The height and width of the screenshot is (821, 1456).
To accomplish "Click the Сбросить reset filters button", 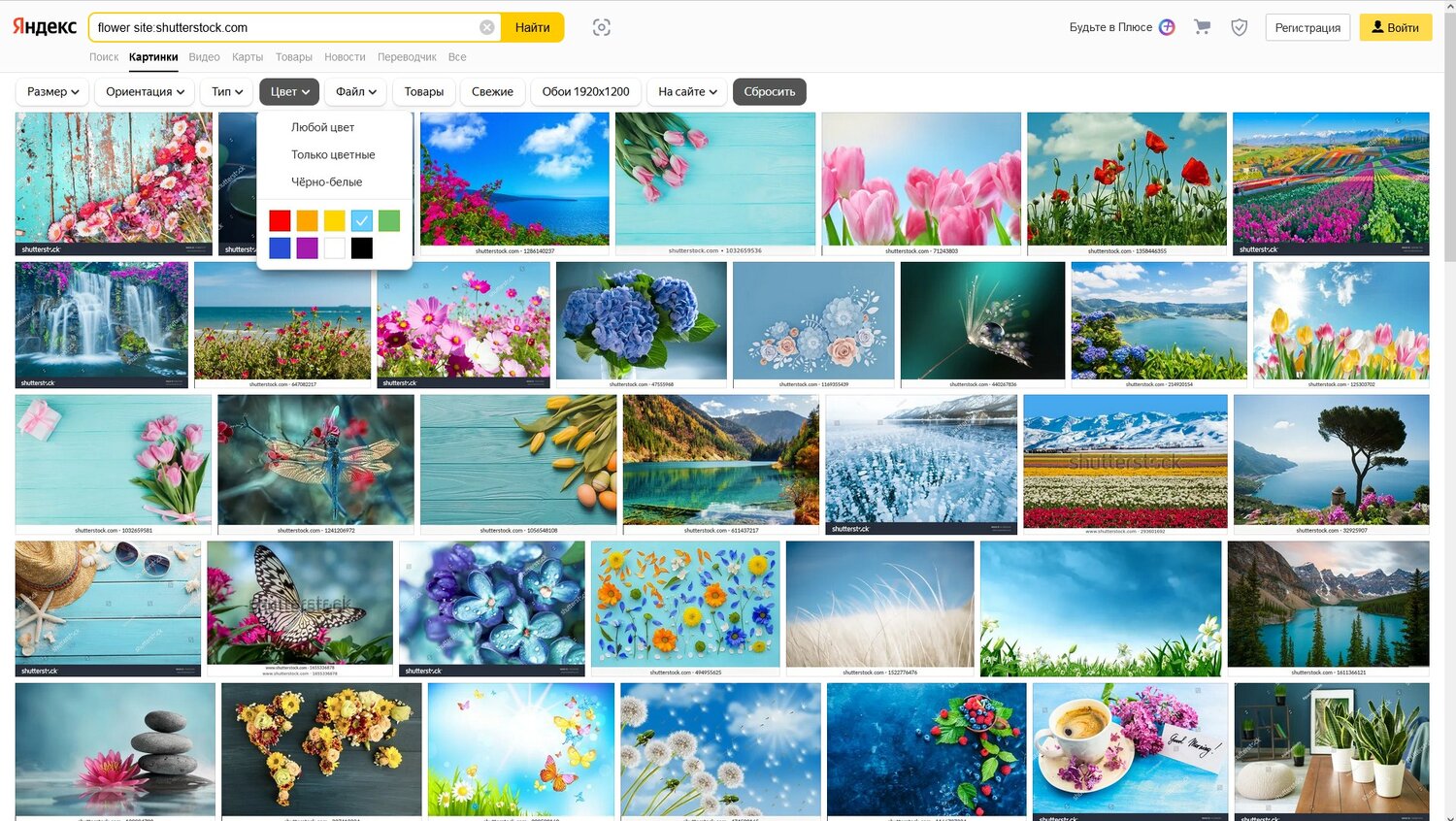I will click(x=769, y=91).
